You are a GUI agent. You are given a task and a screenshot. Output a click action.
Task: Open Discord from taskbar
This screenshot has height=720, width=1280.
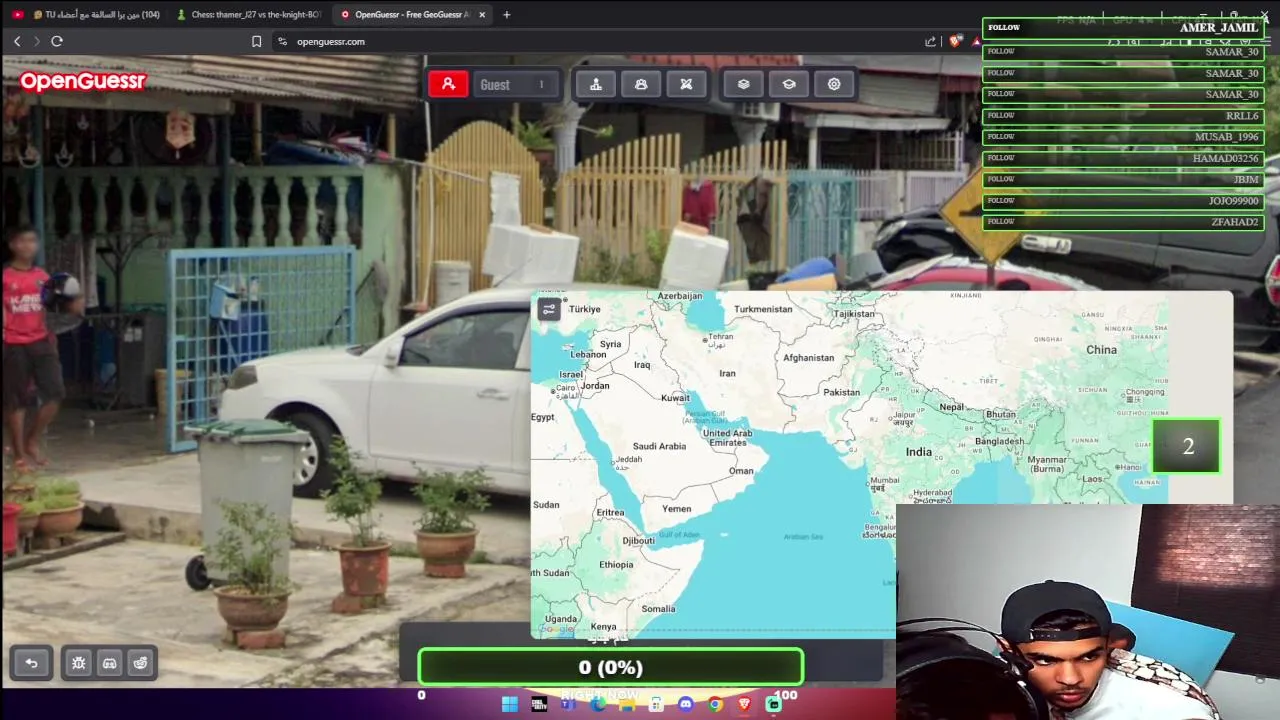[685, 704]
